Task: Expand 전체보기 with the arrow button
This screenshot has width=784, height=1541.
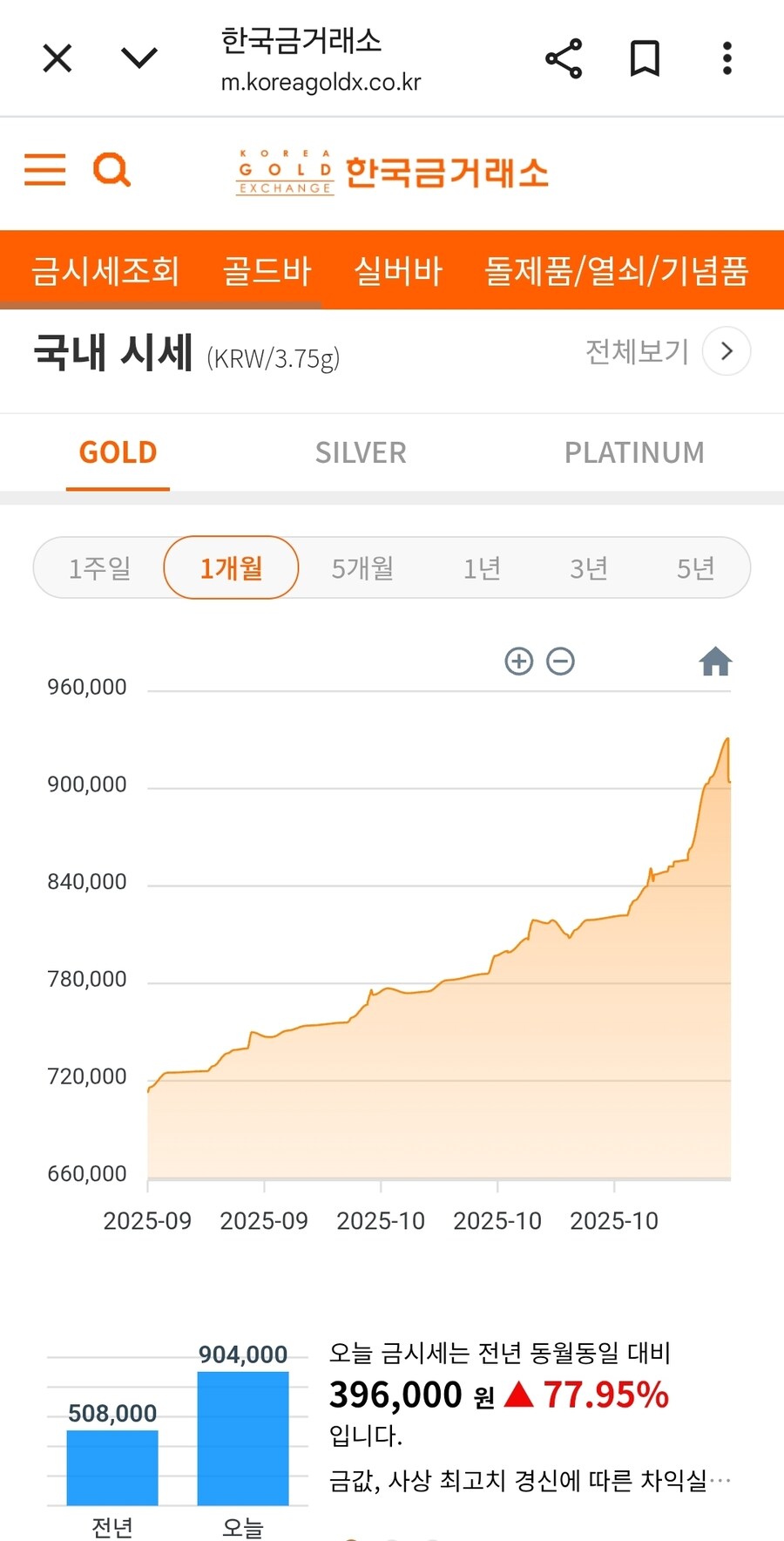Action: pyautogui.click(x=727, y=351)
